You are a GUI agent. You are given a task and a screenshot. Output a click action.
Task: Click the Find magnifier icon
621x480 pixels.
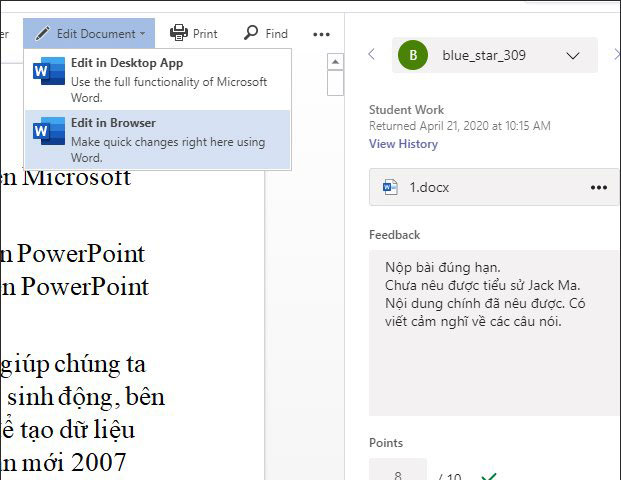click(x=251, y=33)
